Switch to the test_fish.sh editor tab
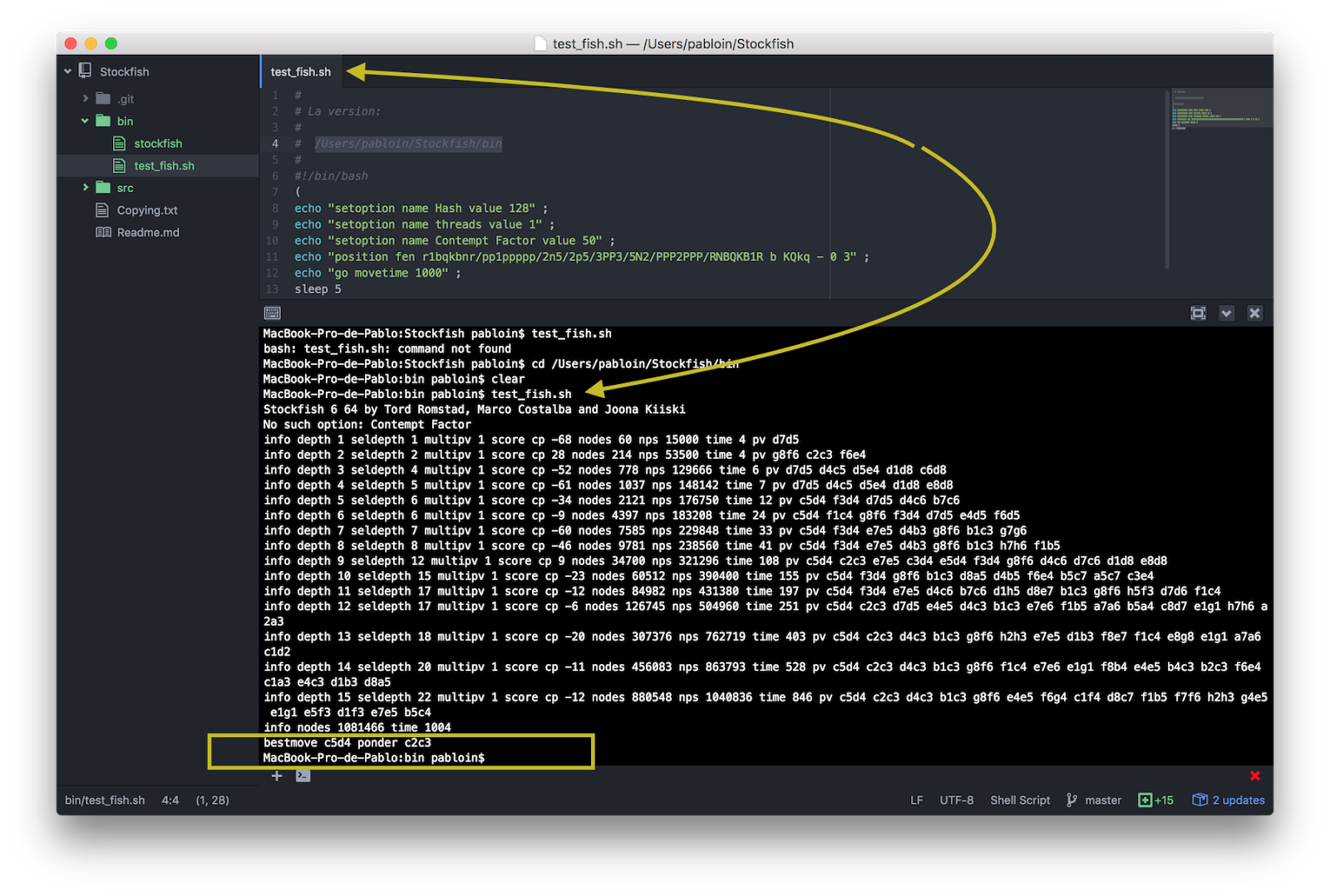Viewport: 1330px width, 896px height. (x=301, y=71)
